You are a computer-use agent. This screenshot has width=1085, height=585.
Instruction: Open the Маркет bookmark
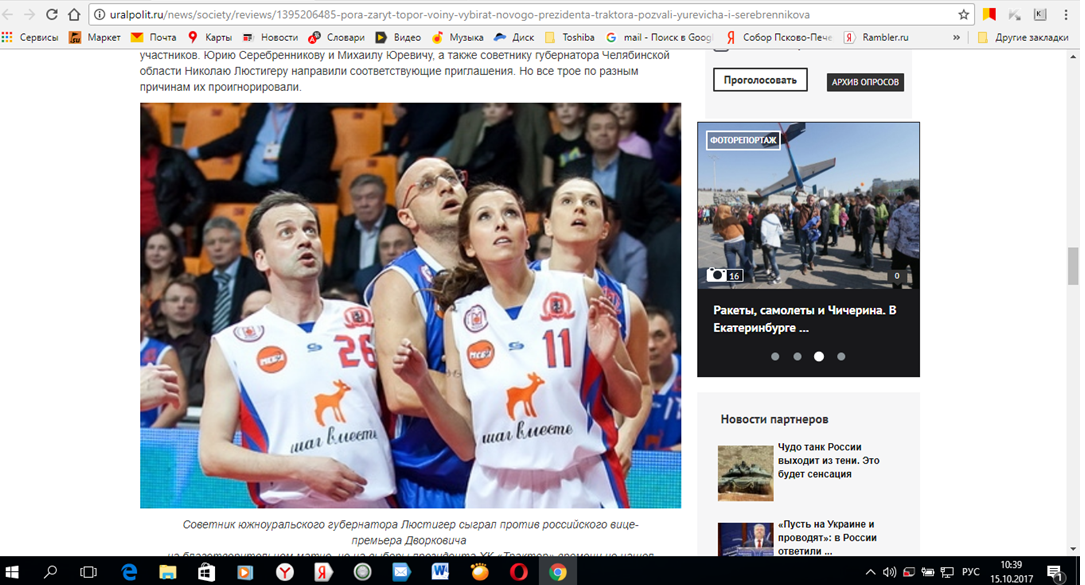tap(95, 37)
